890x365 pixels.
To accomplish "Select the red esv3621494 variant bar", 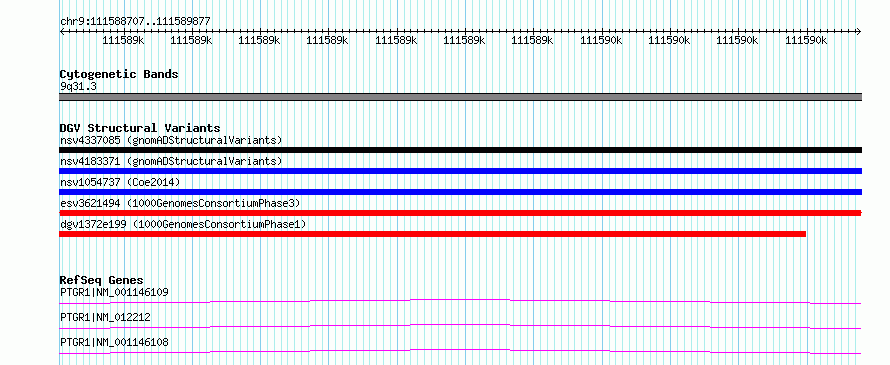I will [460, 213].
